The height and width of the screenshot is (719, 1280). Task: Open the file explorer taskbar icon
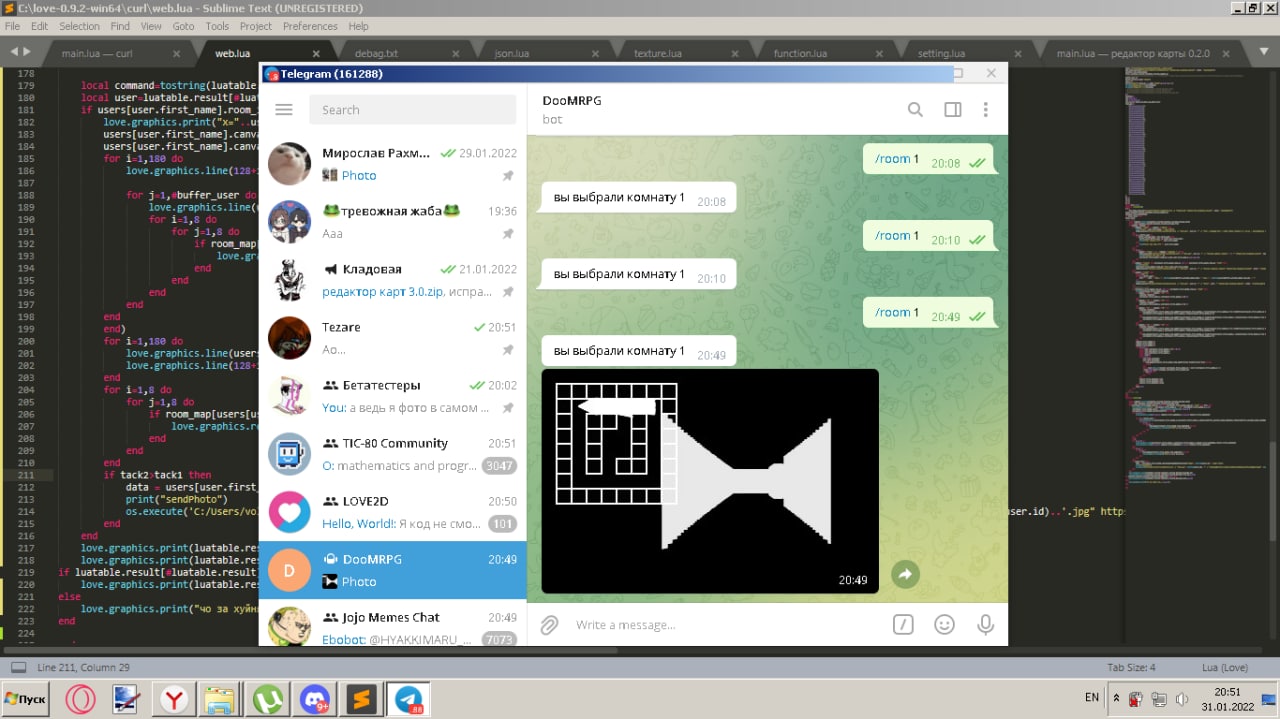point(220,700)
